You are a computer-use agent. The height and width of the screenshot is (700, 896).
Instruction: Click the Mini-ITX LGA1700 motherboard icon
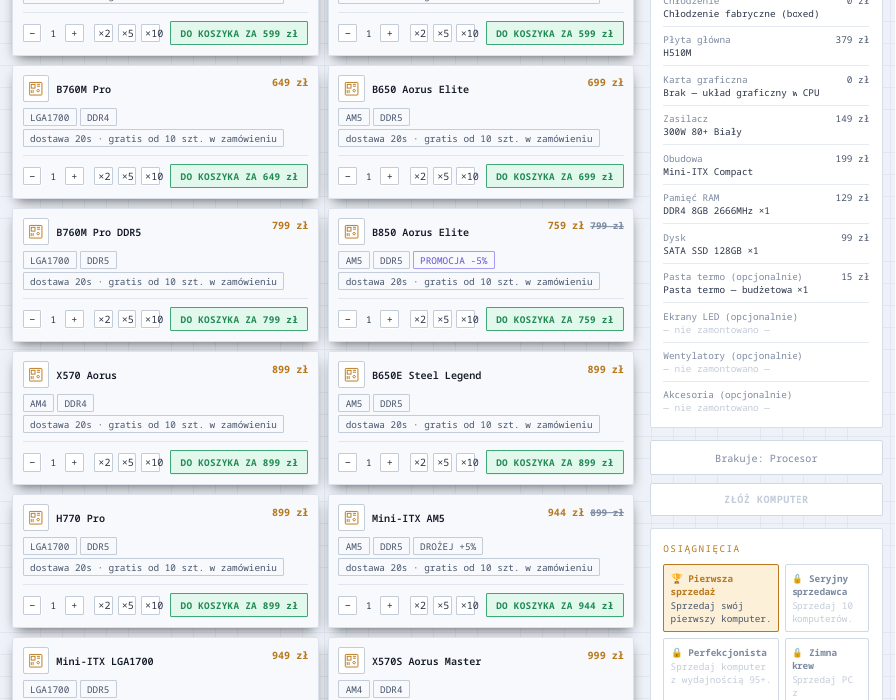(x=35, y=661)
